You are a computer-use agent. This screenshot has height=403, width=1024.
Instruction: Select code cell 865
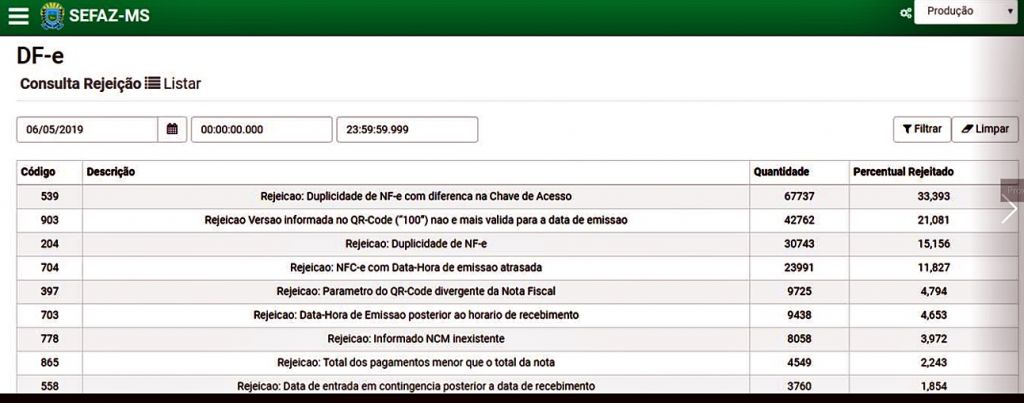click(x=49, y=363)
